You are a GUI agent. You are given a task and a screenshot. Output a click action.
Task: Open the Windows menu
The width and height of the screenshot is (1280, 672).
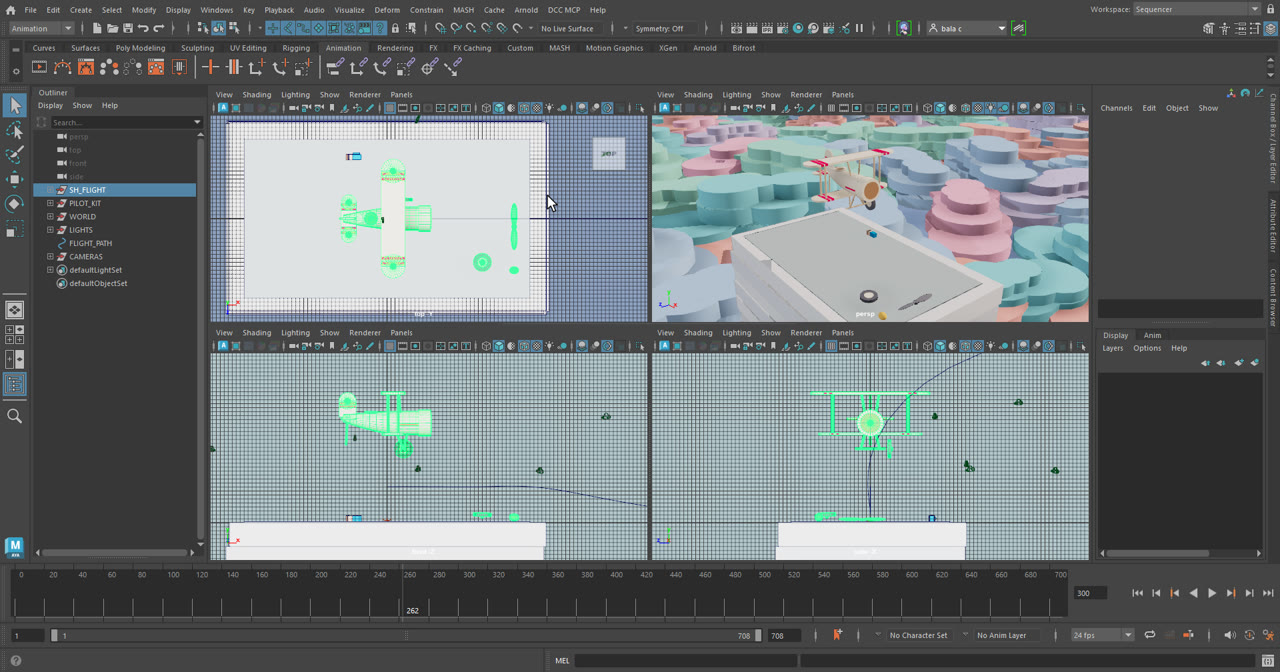pyautogui.click(x=216, y=10)
